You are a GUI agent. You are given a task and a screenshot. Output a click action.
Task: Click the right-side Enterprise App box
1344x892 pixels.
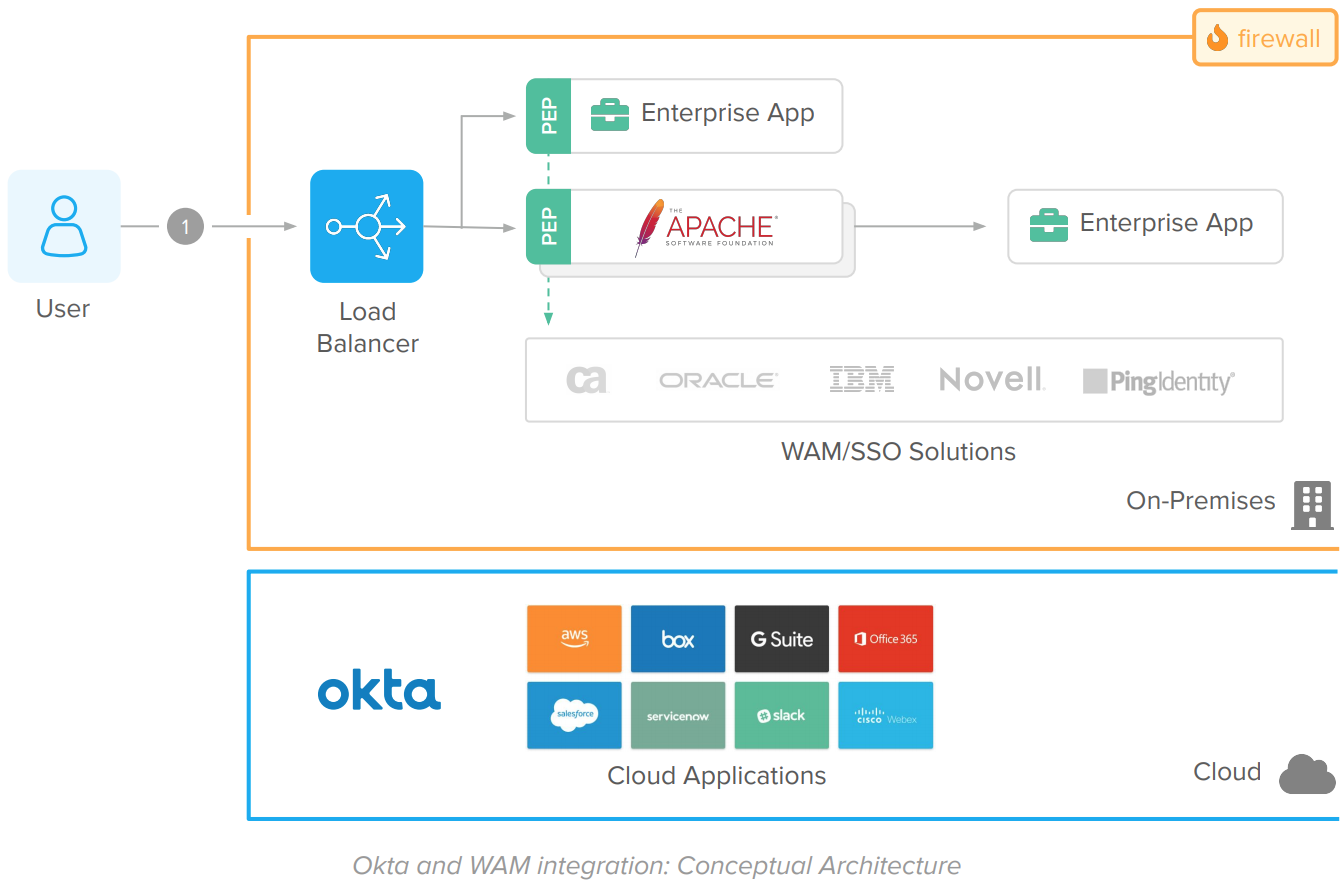tap(1145, 226)
